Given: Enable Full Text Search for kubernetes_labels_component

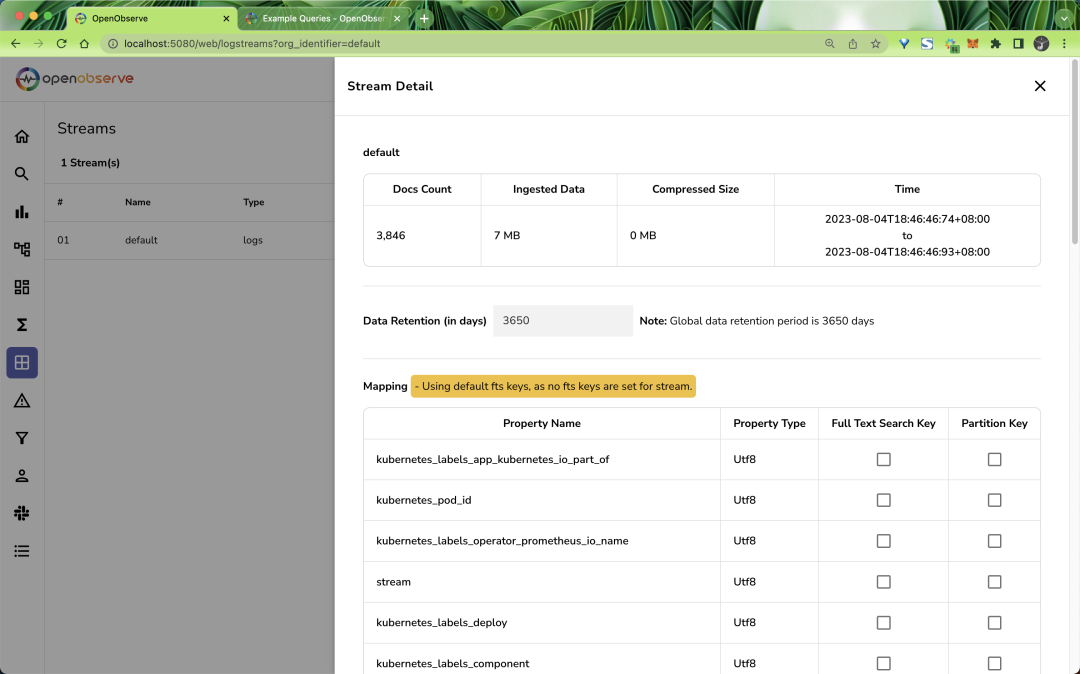Looking at the screenshot, I should (x=884, y=664).
